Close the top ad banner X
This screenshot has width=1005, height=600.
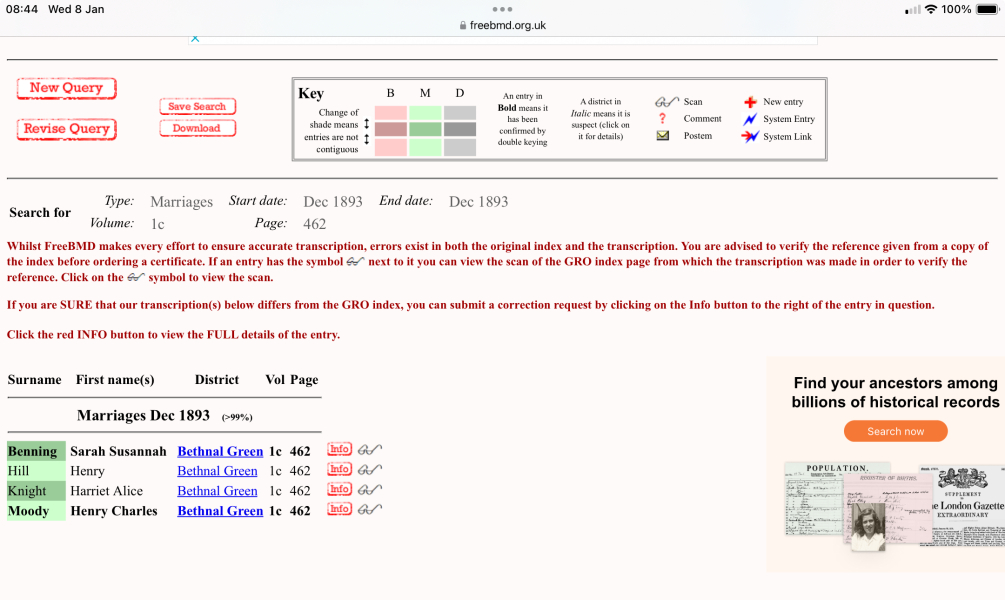[x=195, y=38]
